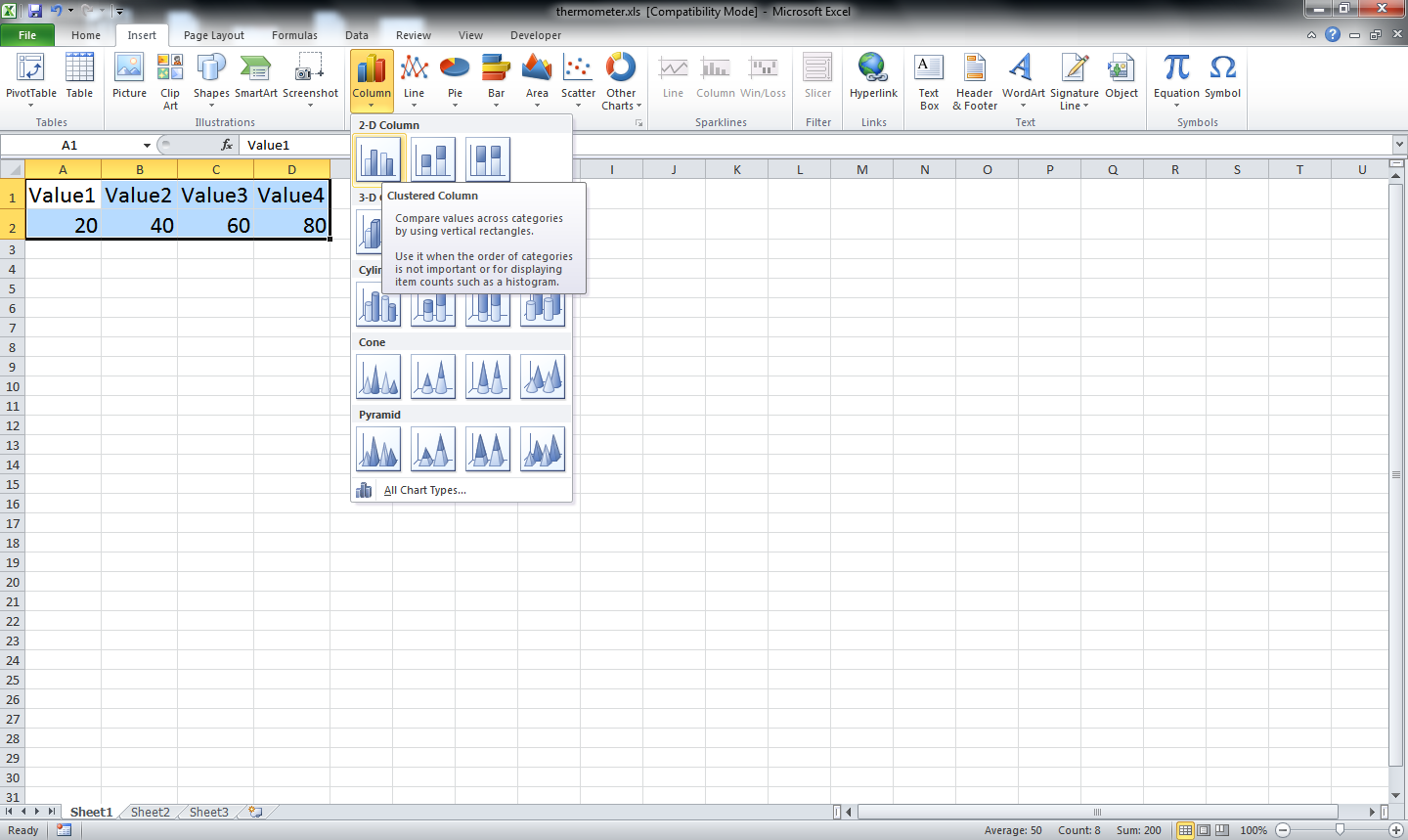Open the File tab
This screenshot has width=1408, height=840.
coord(27,35)
